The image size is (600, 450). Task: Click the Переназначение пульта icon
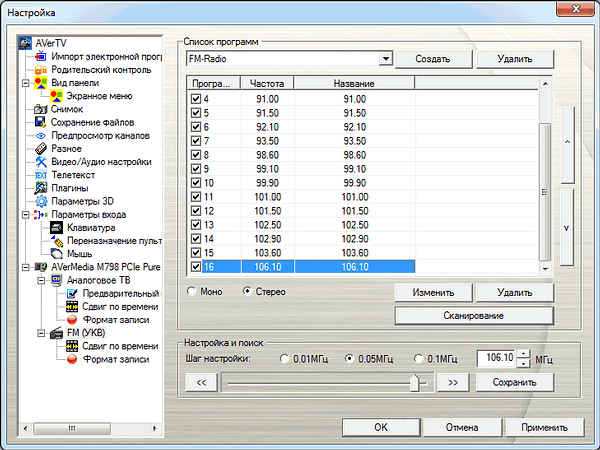tap(57, 241)
